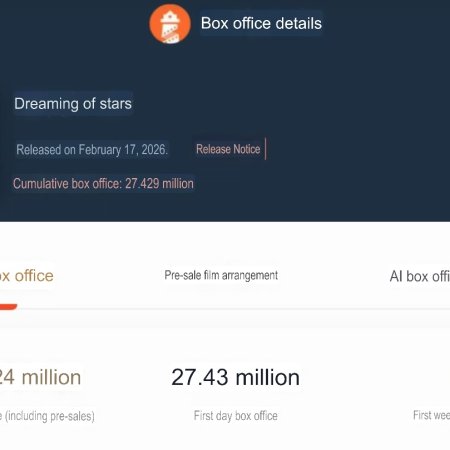Click the word million after 27.43

click(267, 377)
